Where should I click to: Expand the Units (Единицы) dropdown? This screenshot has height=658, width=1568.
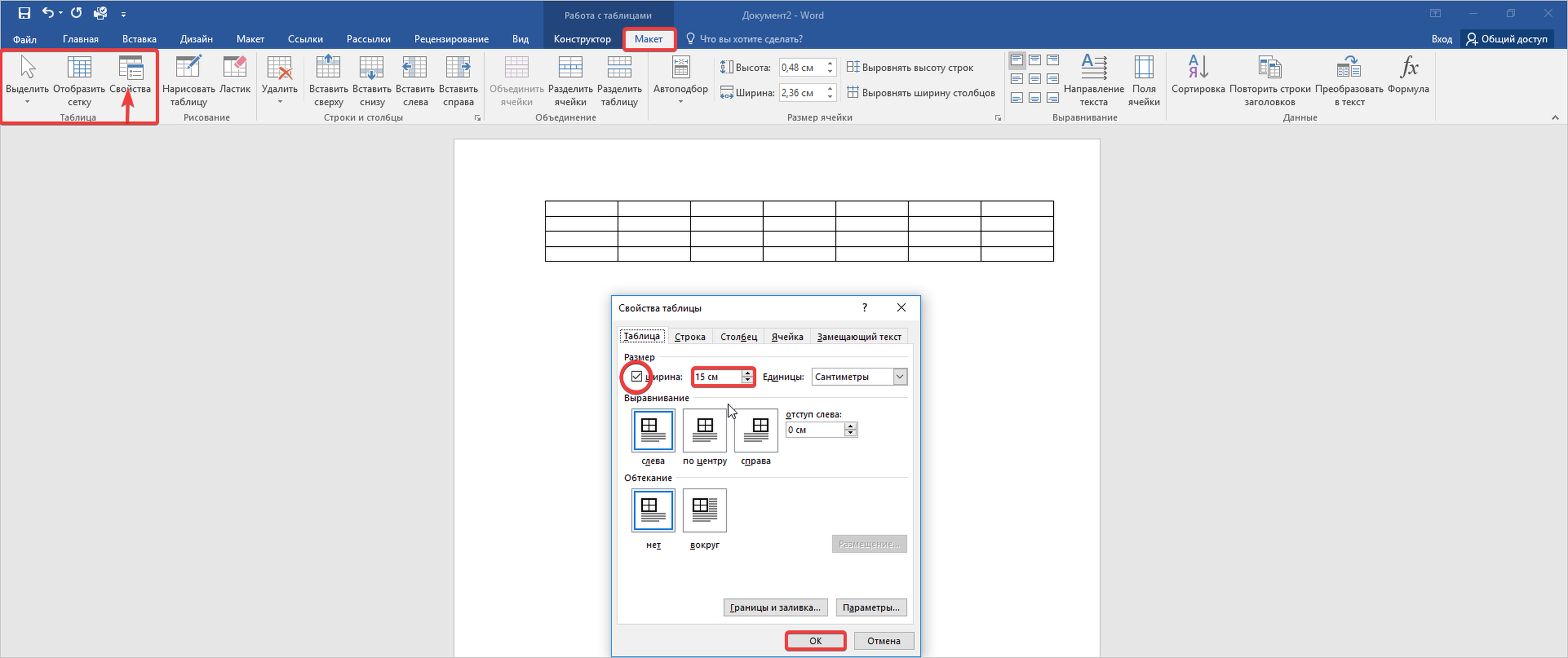click(x=900, y=376)
